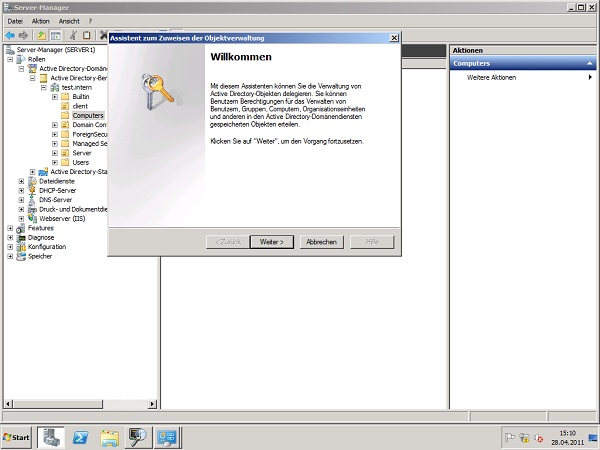600x450 pixels.
Task: Select the DHCP-Server role
Action: tap(57, 191)
